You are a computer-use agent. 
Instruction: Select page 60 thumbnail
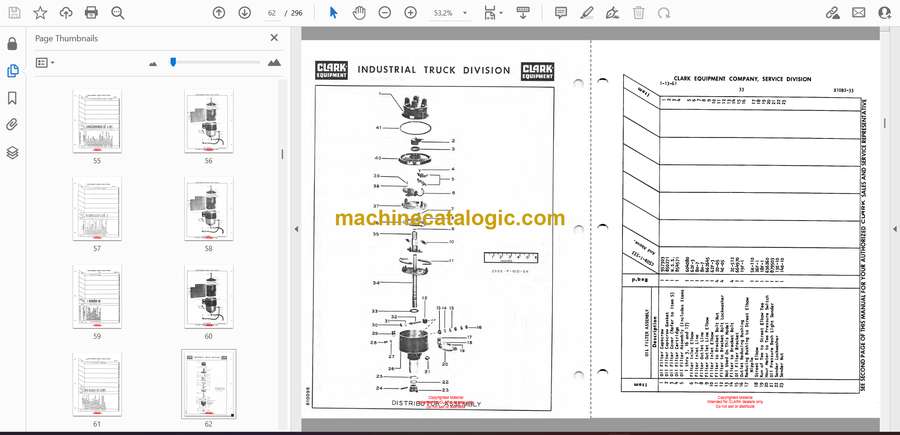(208, 297)
